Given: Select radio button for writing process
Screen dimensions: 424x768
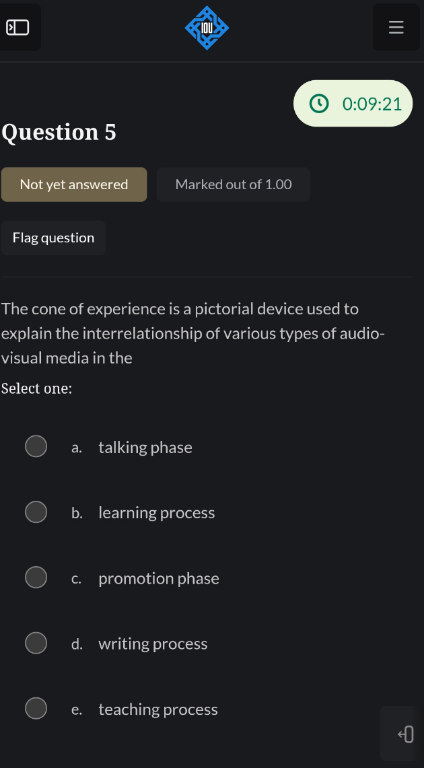Looking at the screenshot, I should point(36,643).
